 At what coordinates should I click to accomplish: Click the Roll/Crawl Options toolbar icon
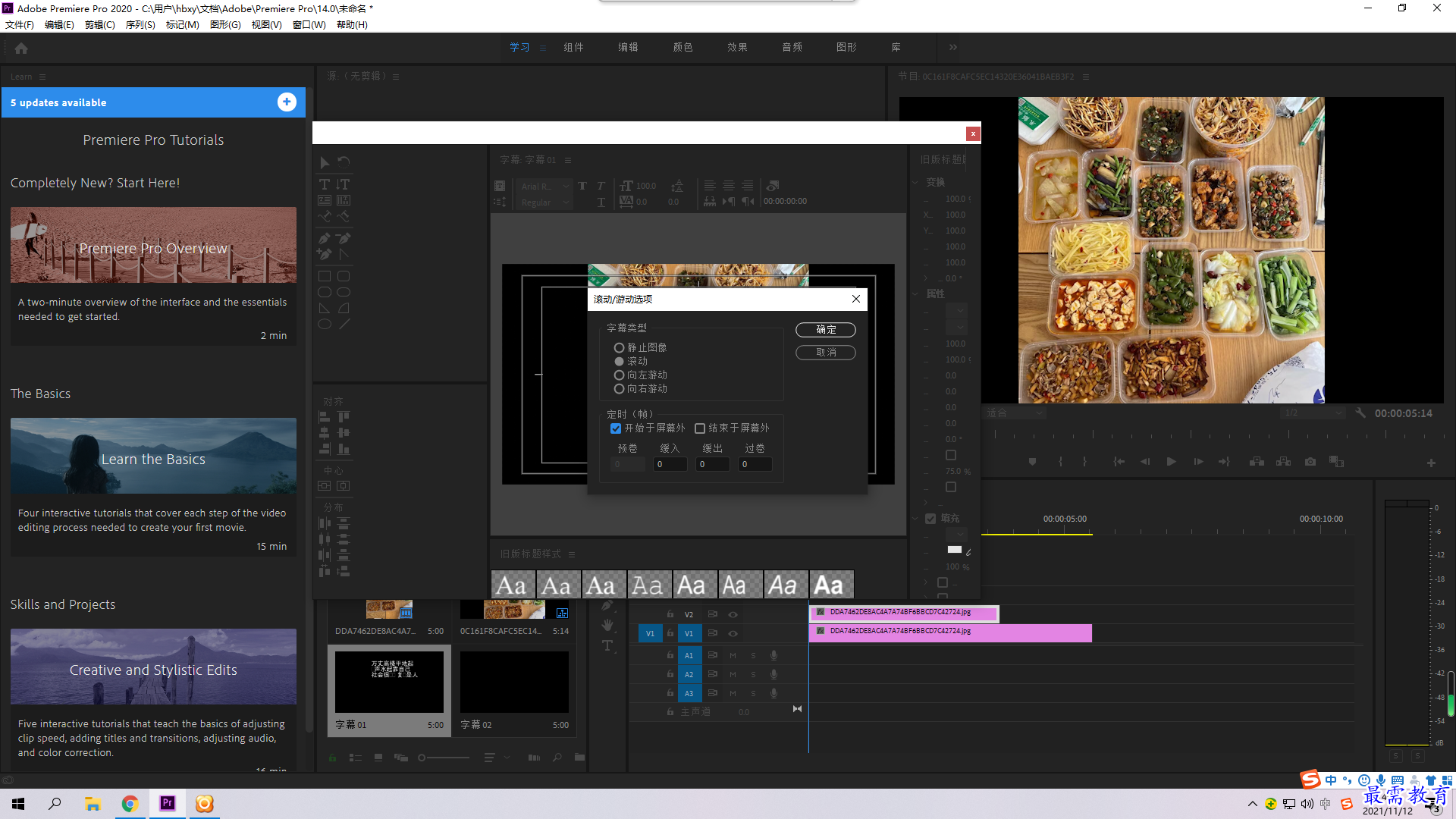click(x=500, y=202)
